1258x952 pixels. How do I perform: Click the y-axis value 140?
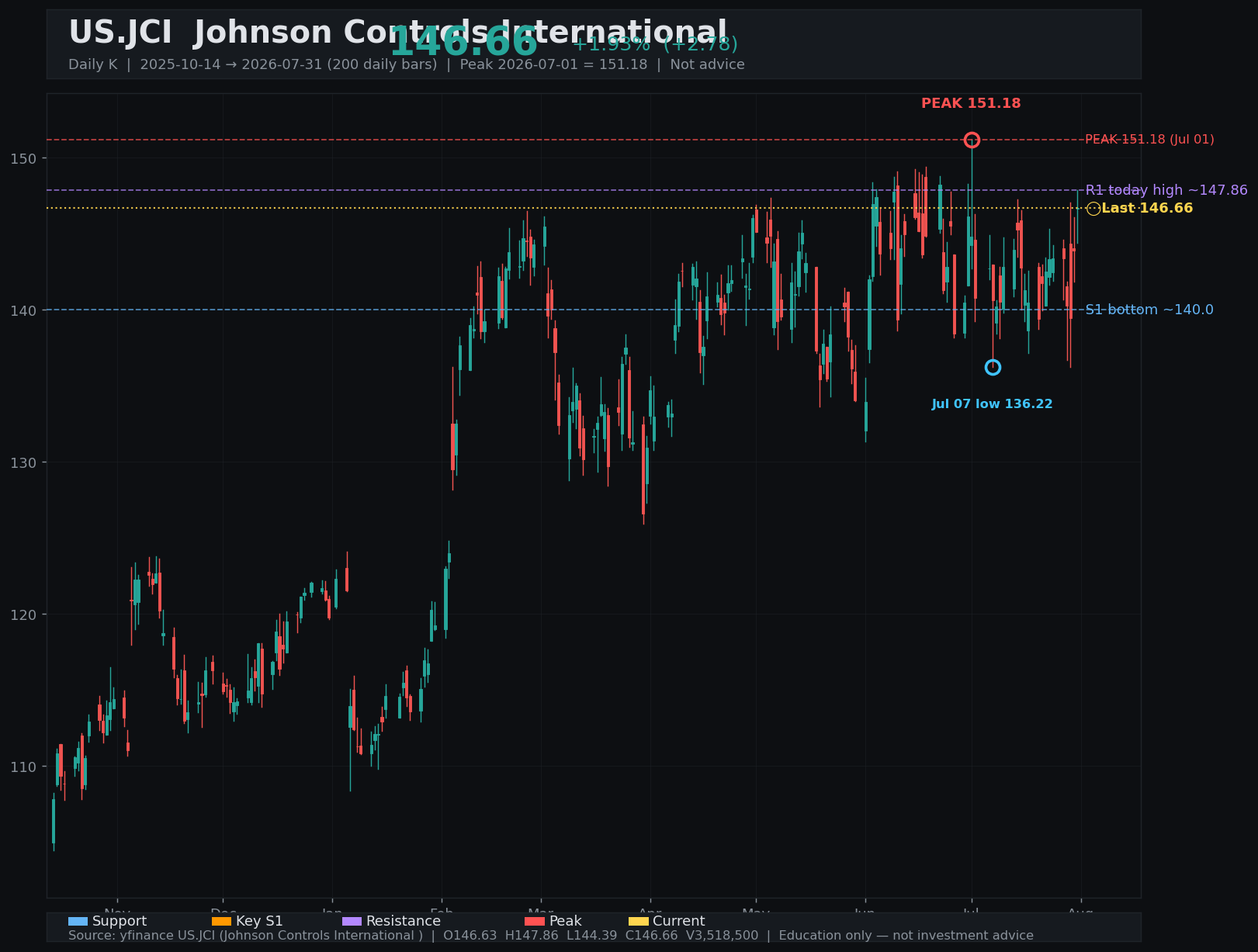point(23,310)
